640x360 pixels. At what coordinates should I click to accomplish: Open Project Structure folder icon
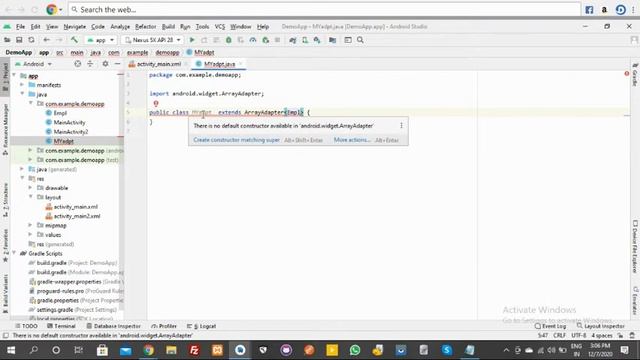point(333,40)
